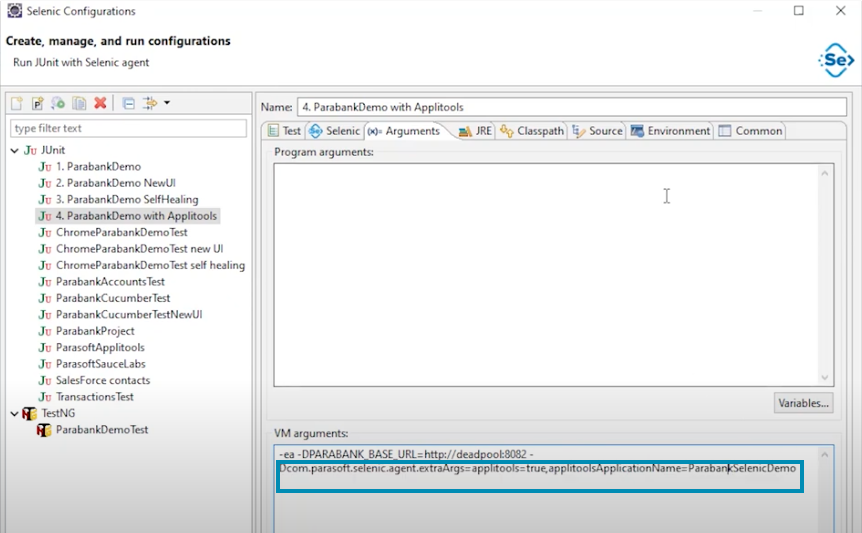This screenshot has height=533, width=862.
Task: Select ChromeParabankDemoTest configuration
Action: tap(121, 232)
